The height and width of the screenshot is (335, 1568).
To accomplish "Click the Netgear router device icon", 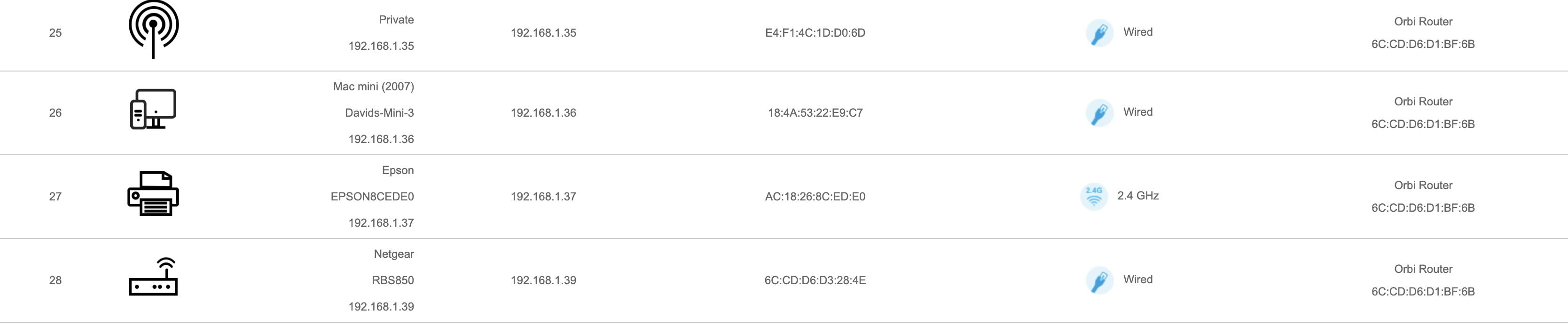I will click(x=153, y=277).
